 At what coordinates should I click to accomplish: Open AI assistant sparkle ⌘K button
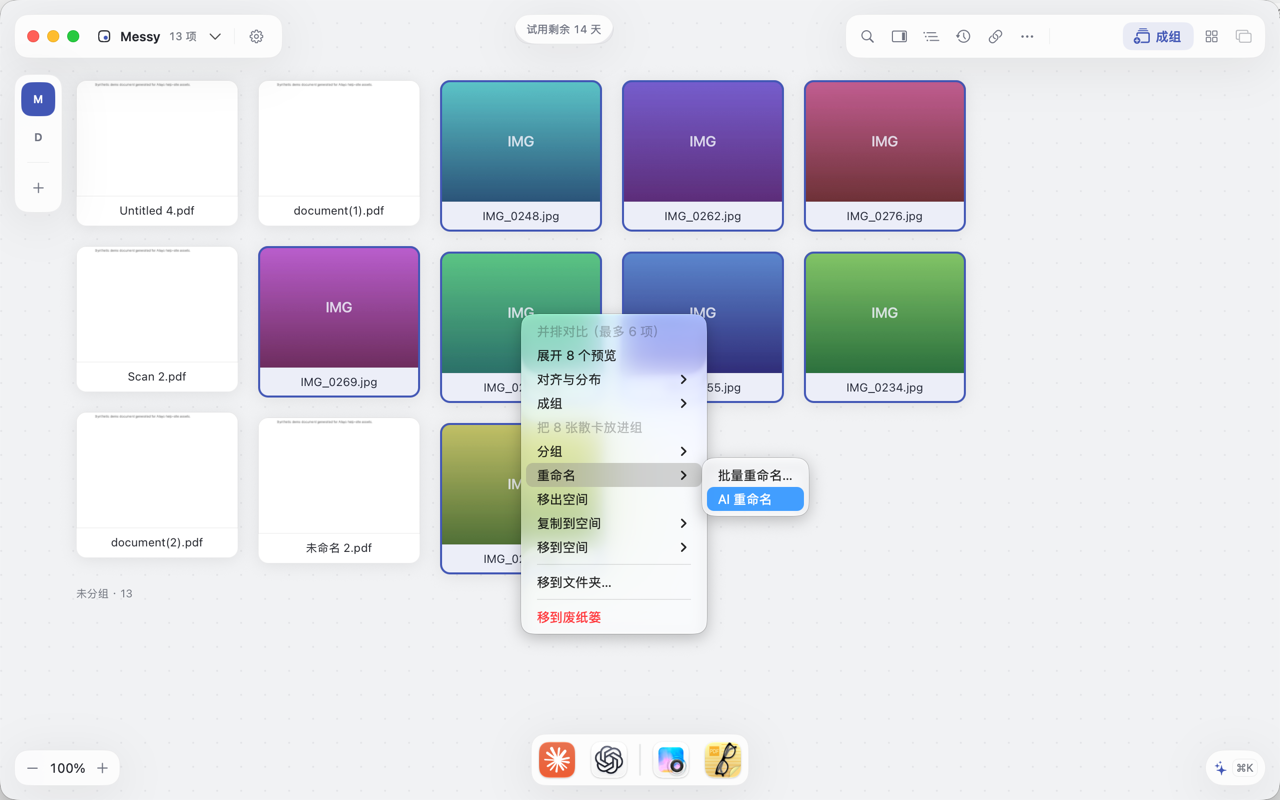click(1234, 768)
